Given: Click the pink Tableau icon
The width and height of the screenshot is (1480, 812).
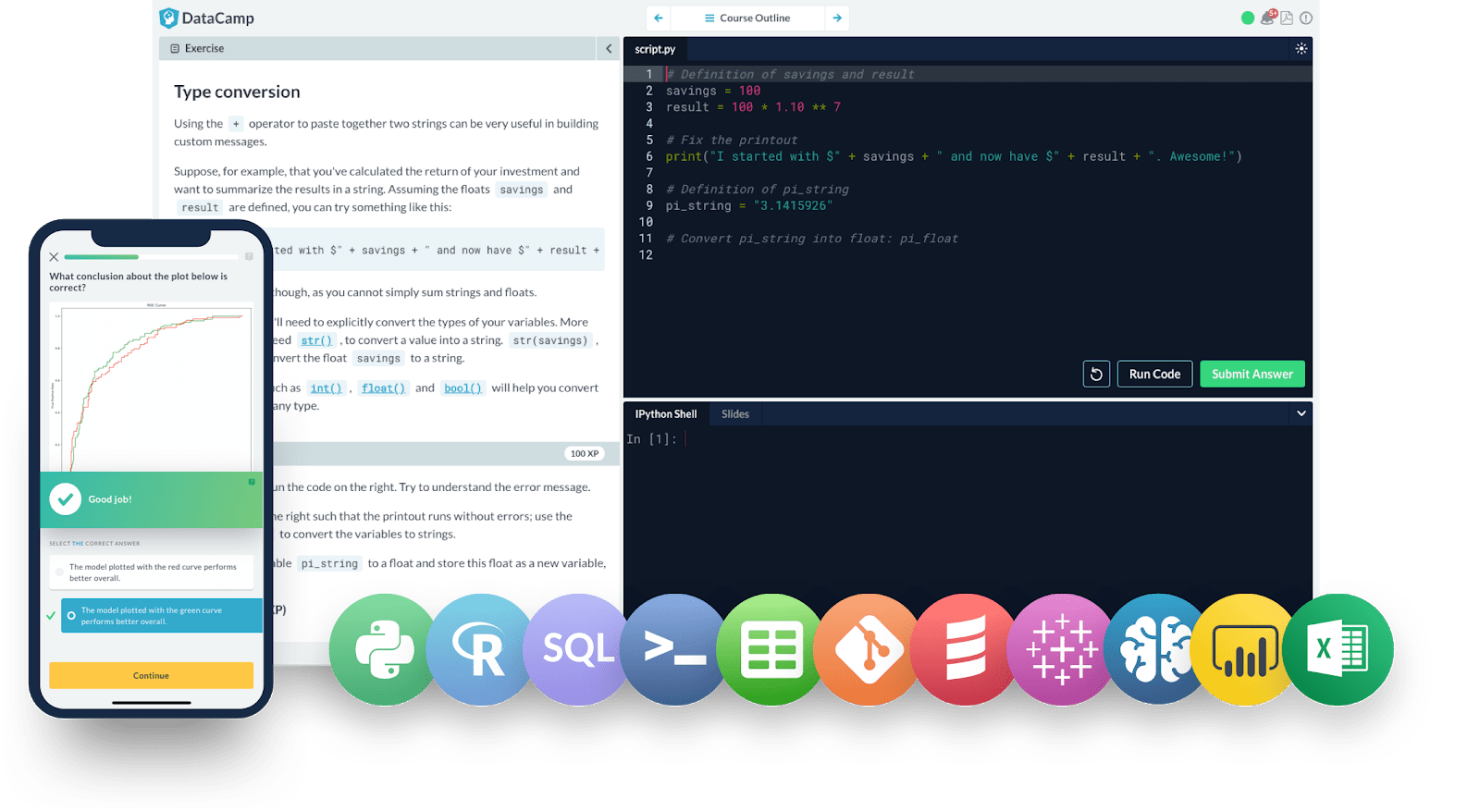Looking at the screenshot, I should coord(1062,649).
